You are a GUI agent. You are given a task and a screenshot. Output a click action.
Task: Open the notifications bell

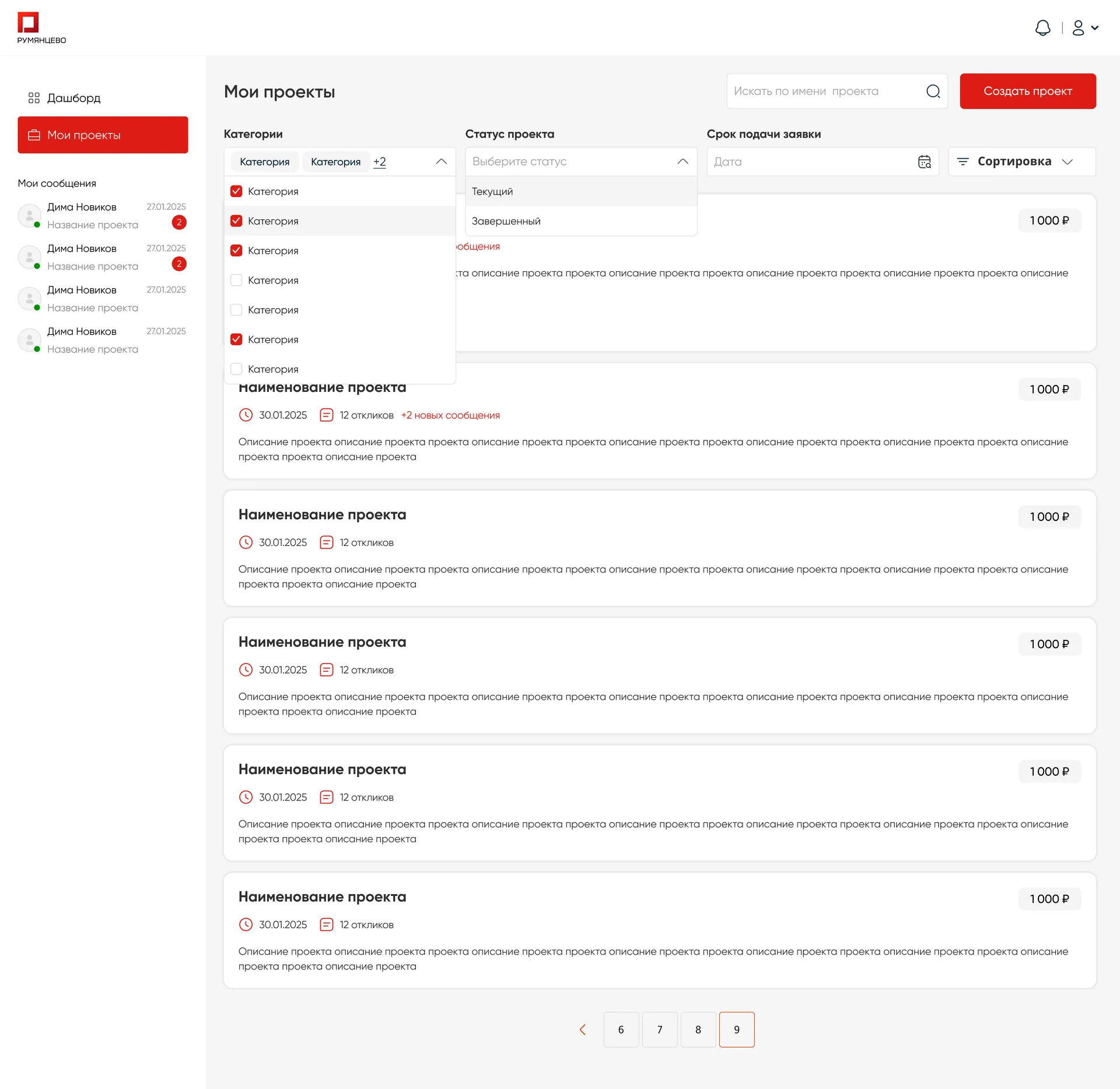(1042, 28)
